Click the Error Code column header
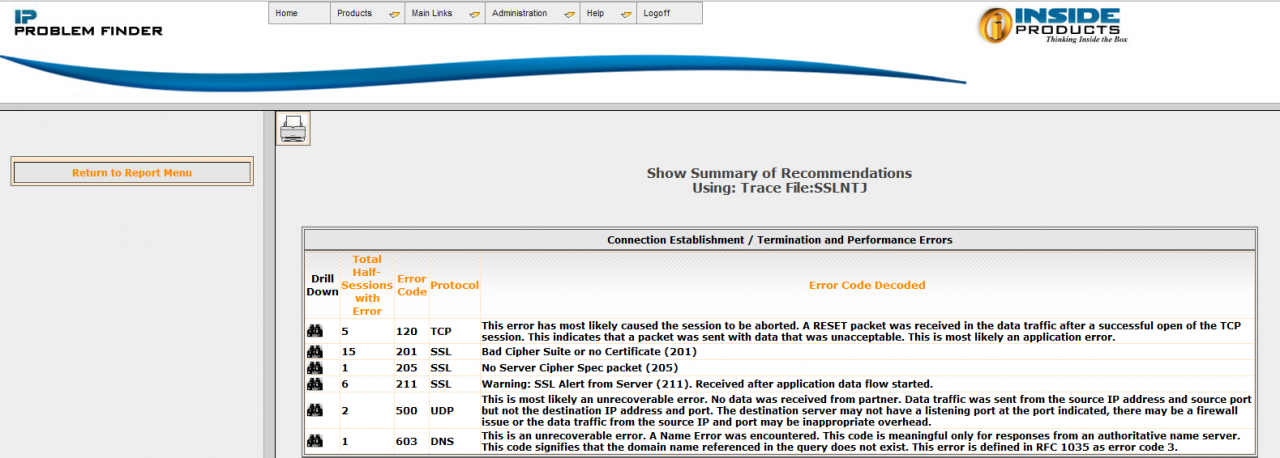Viewport: 1280px width, 458px height. point(412,285)
